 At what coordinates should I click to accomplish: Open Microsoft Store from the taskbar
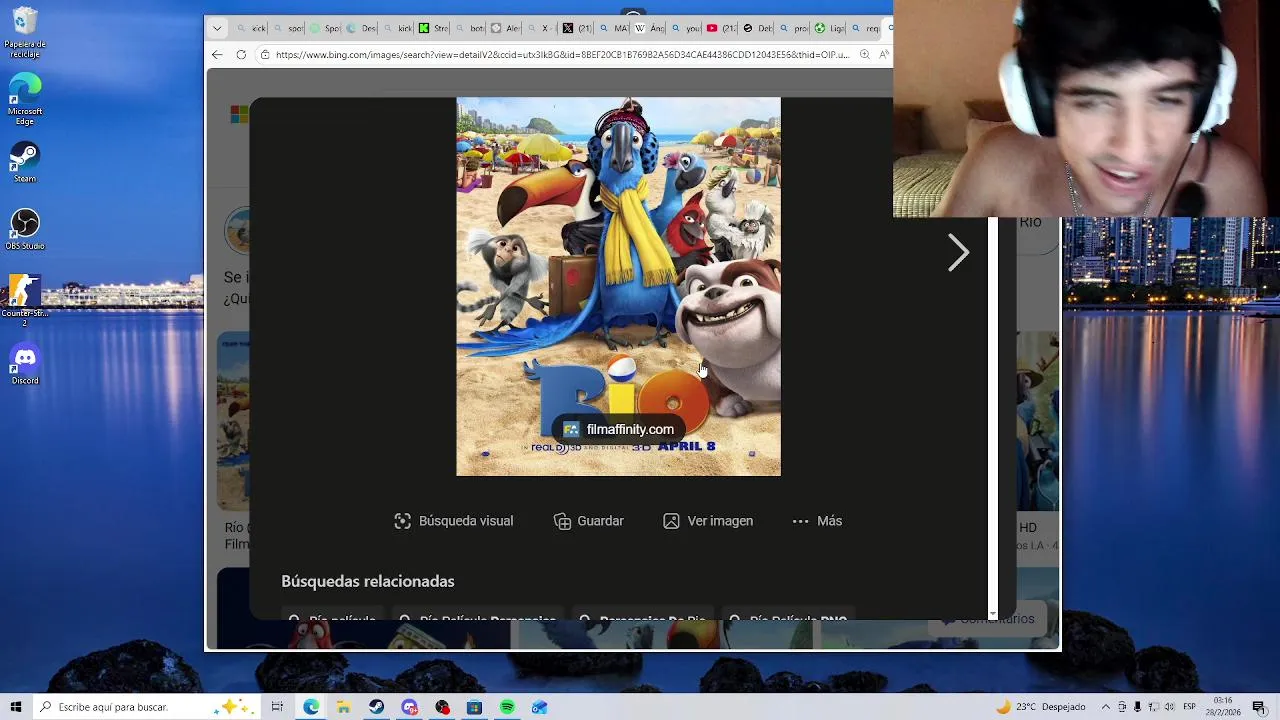coord(475,707)
